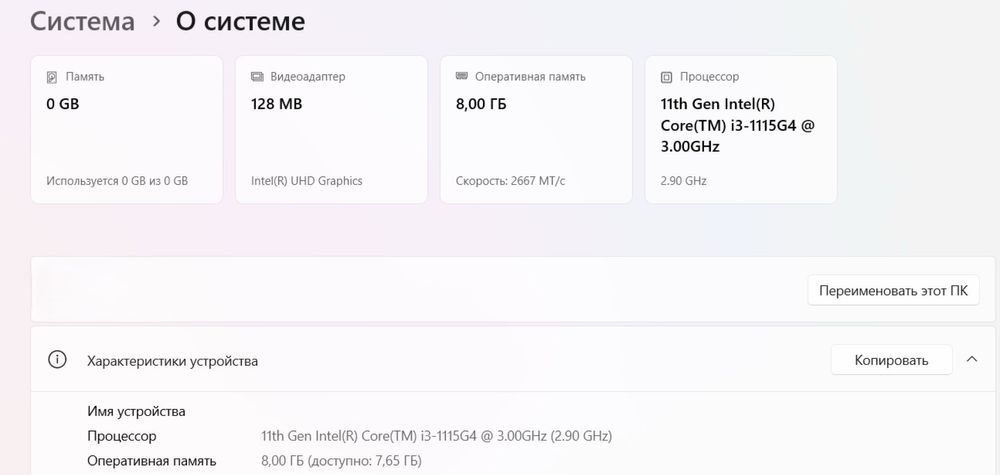Image resolution: width=1000 pixels, height=475 pixels.
Task: Select the Оперативная память 8,00 ГБ card value
Action: click(x=481, y=104)
